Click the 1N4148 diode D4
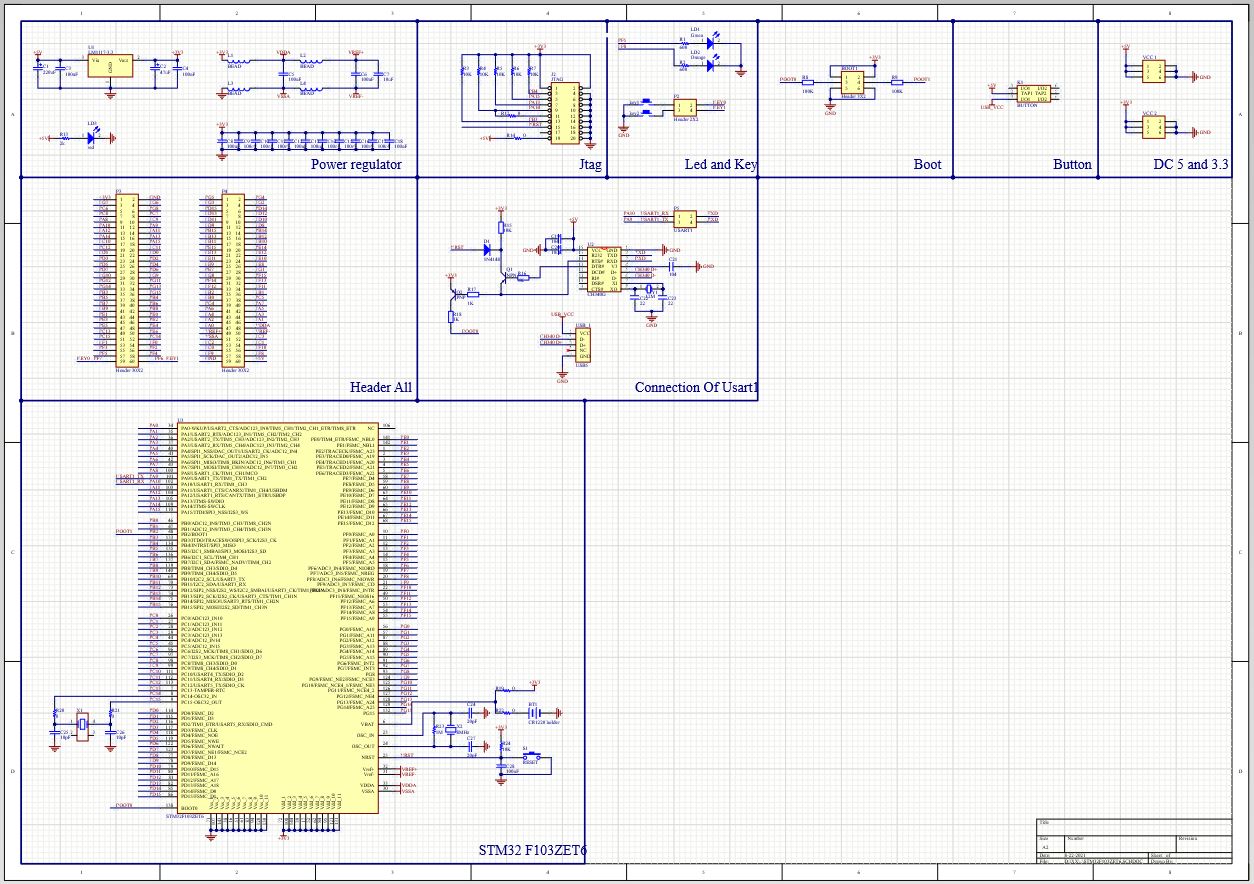Image resolution: width=1254 pixels, height=884 pixels. [489, 251]
